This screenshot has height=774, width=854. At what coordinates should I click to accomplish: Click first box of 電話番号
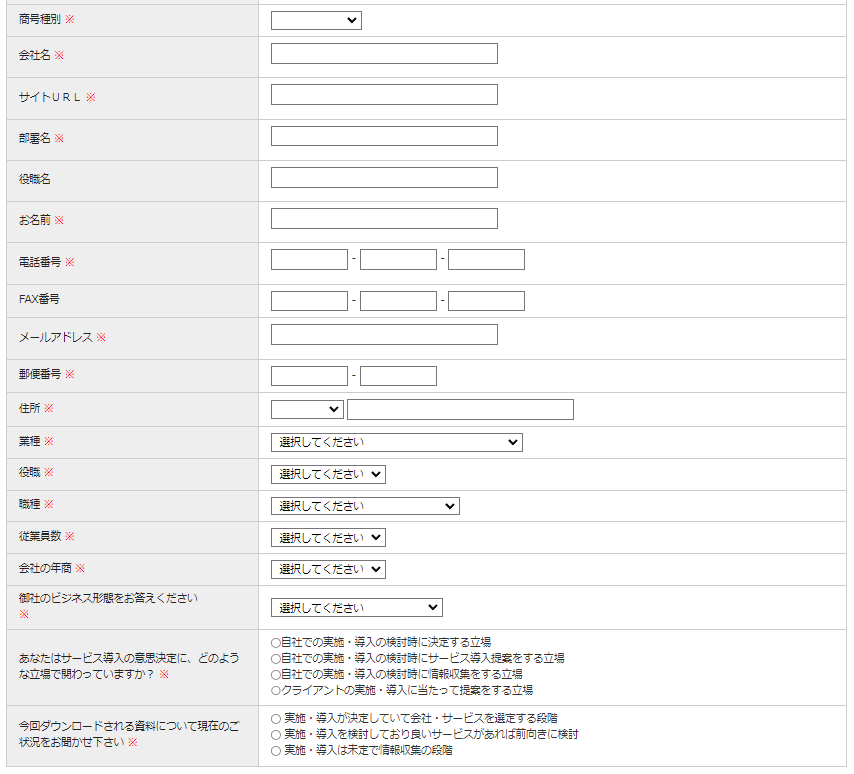tap(309, 260)
